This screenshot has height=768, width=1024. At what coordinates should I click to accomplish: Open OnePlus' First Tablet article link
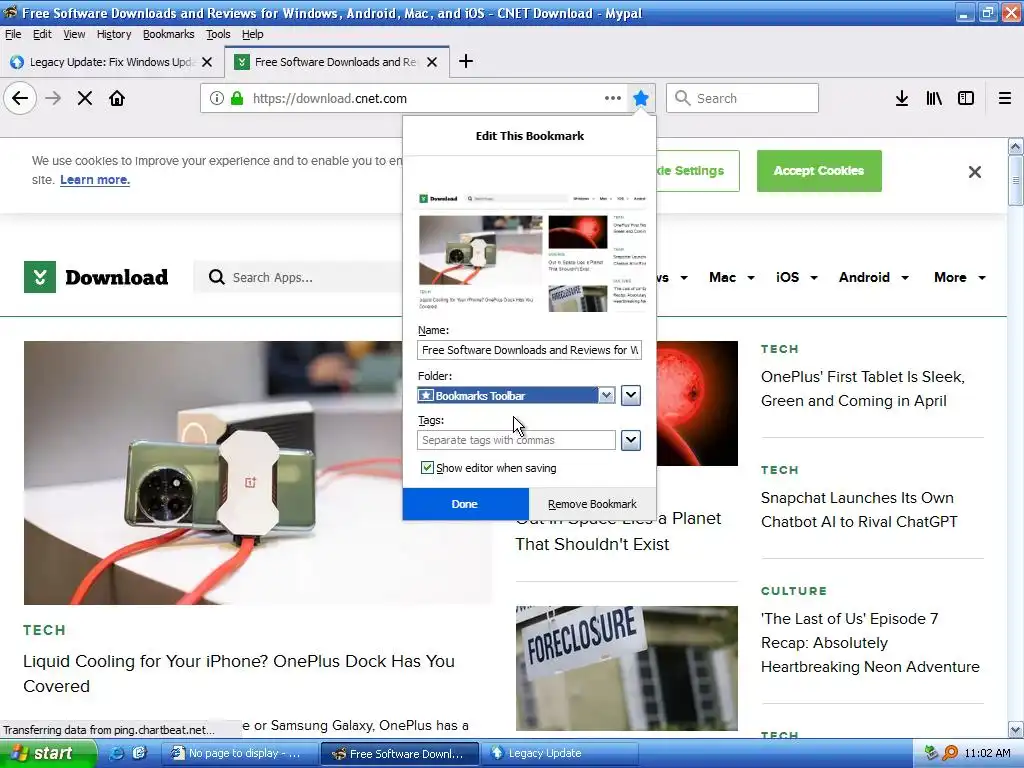click(862, 389)
